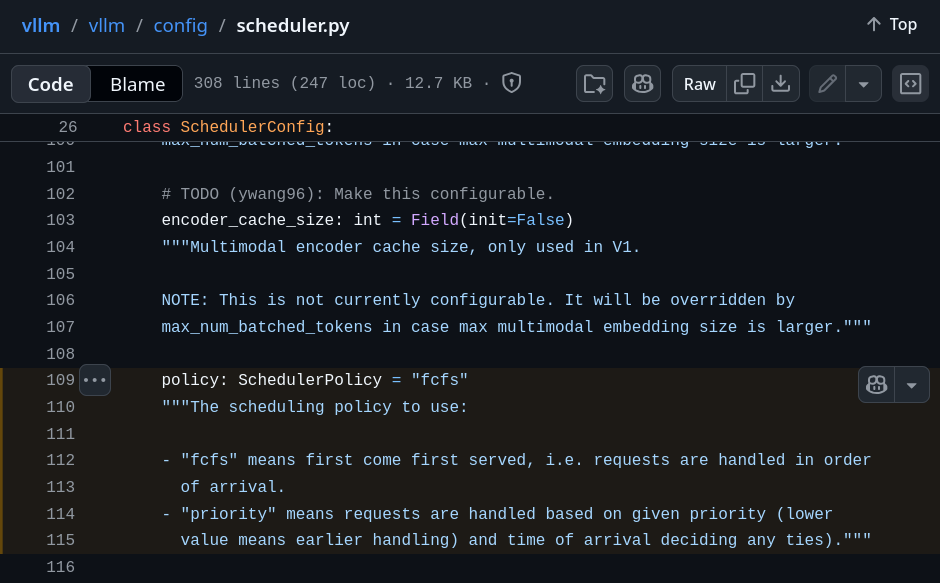Click the sticky class SchedulerConfig header line

pyautogui.click(x=228, y=127)
